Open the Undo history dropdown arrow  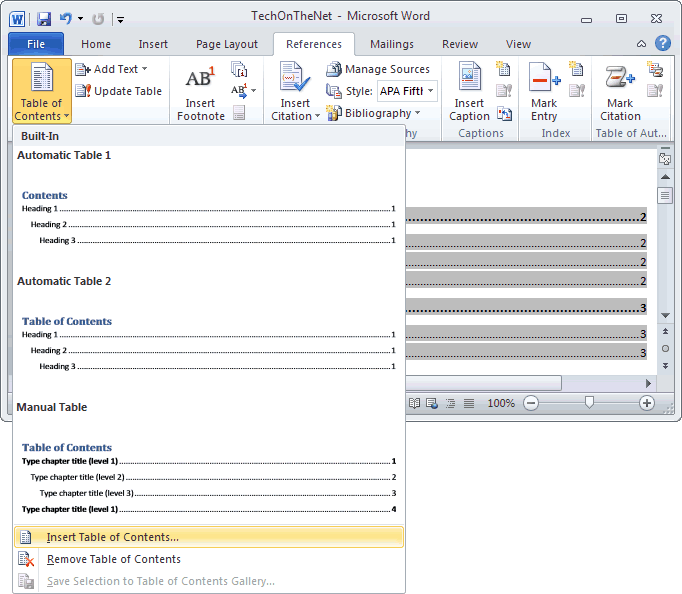click(80, 19)
